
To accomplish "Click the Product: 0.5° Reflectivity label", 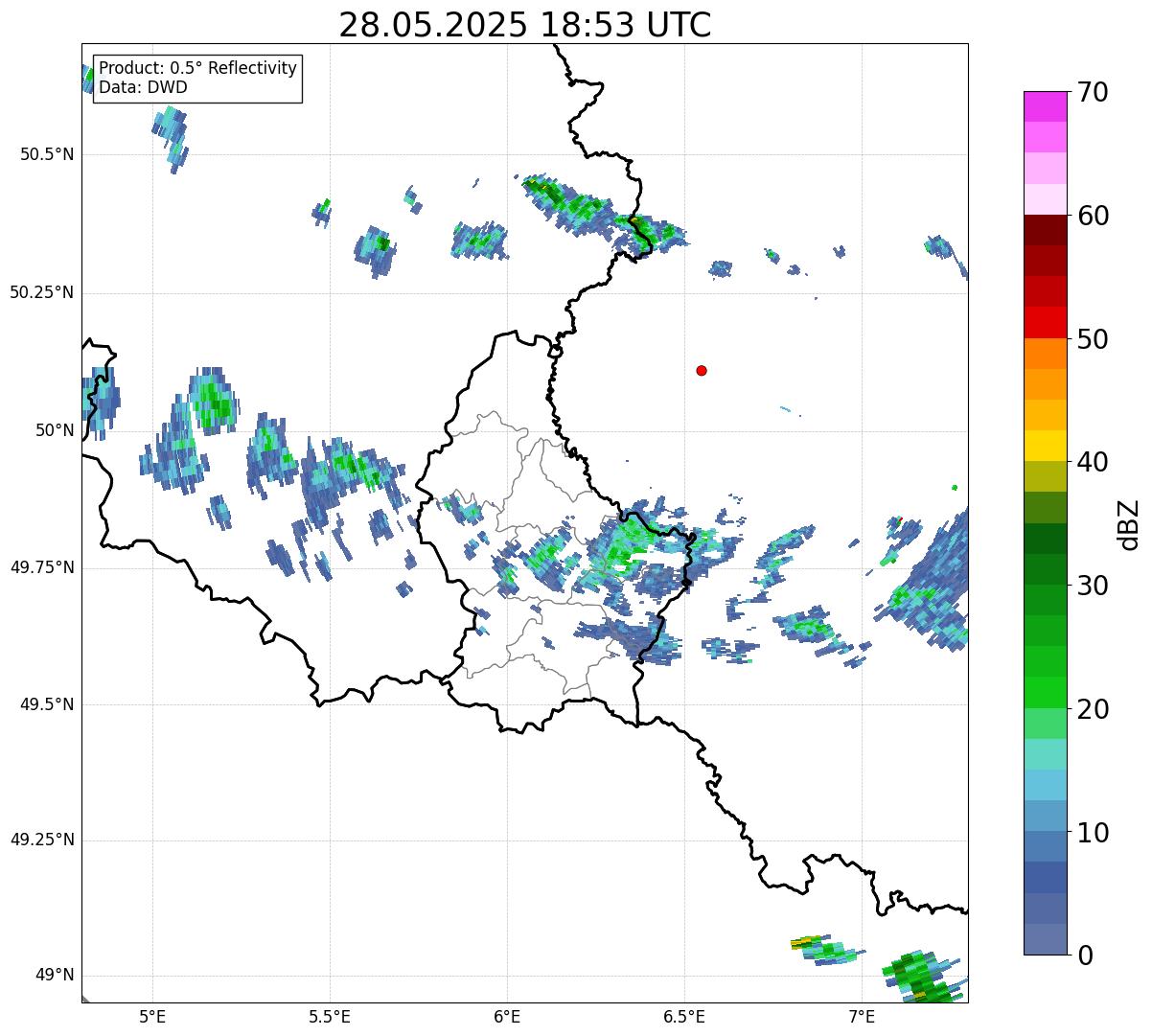I will coord(198,69).
